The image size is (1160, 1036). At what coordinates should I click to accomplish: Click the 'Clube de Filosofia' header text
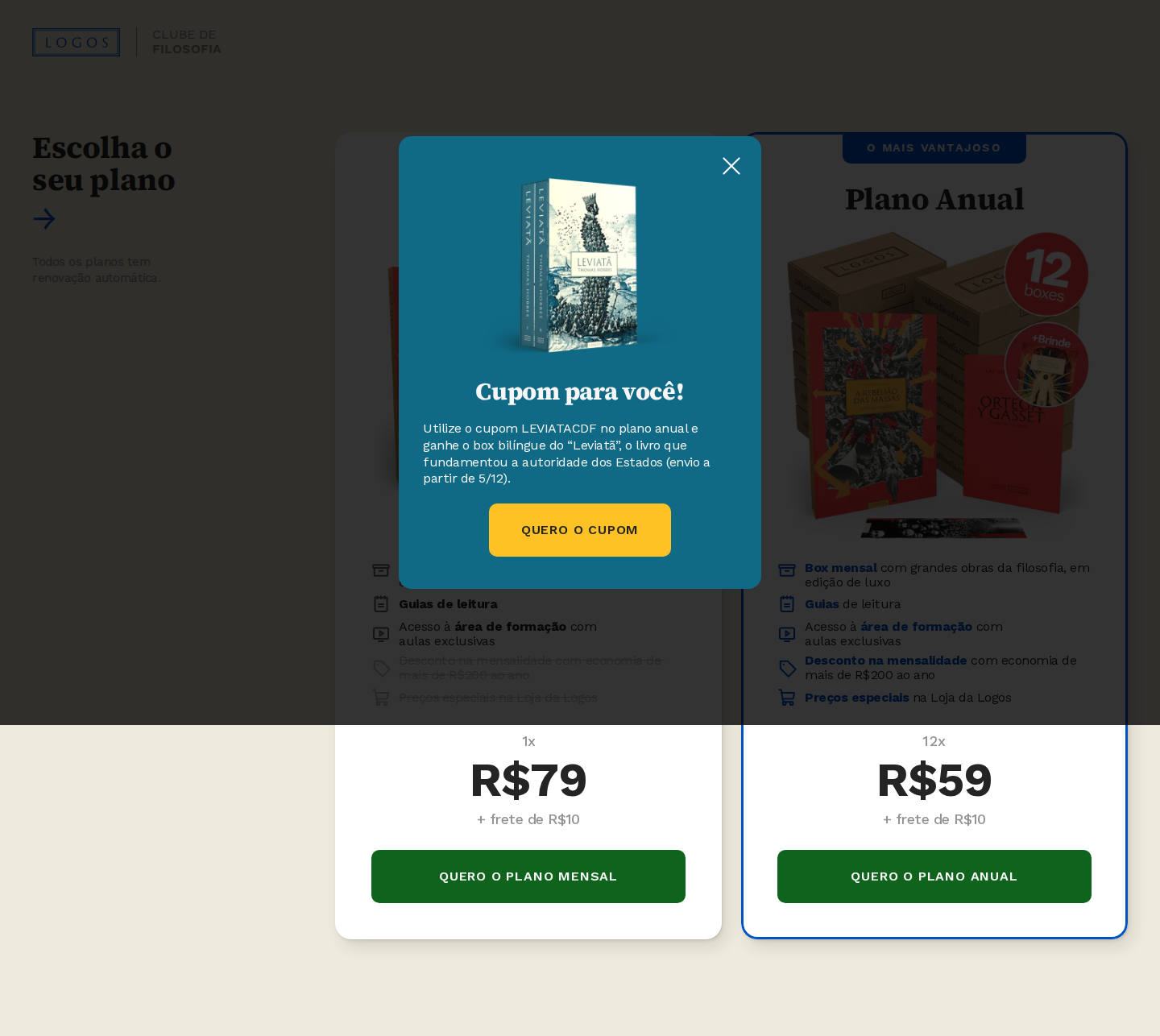click(x=186, y=42)
